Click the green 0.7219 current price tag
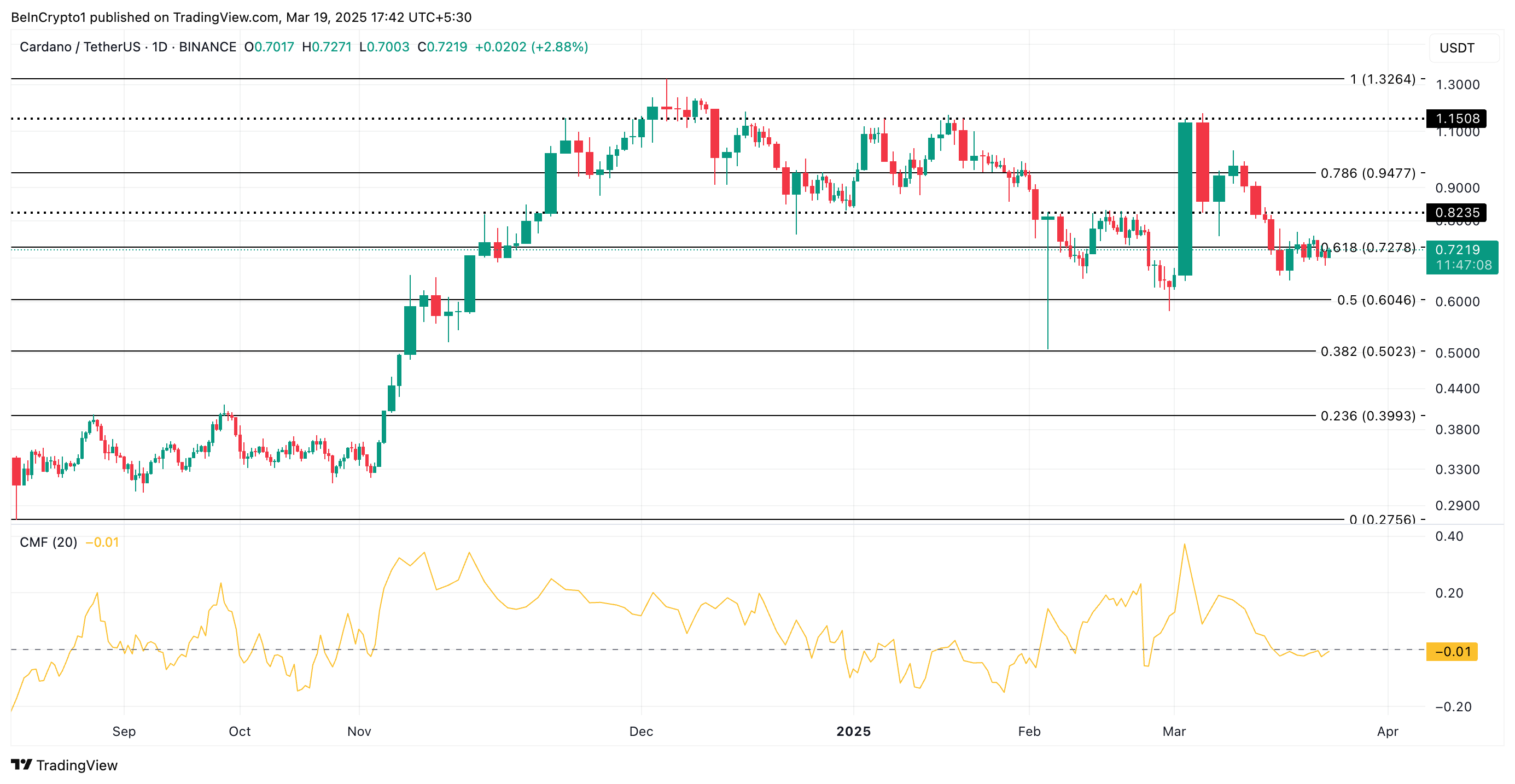This screenshot has width=1515, height=784. pyautogui.click(x=1461, y=257)
